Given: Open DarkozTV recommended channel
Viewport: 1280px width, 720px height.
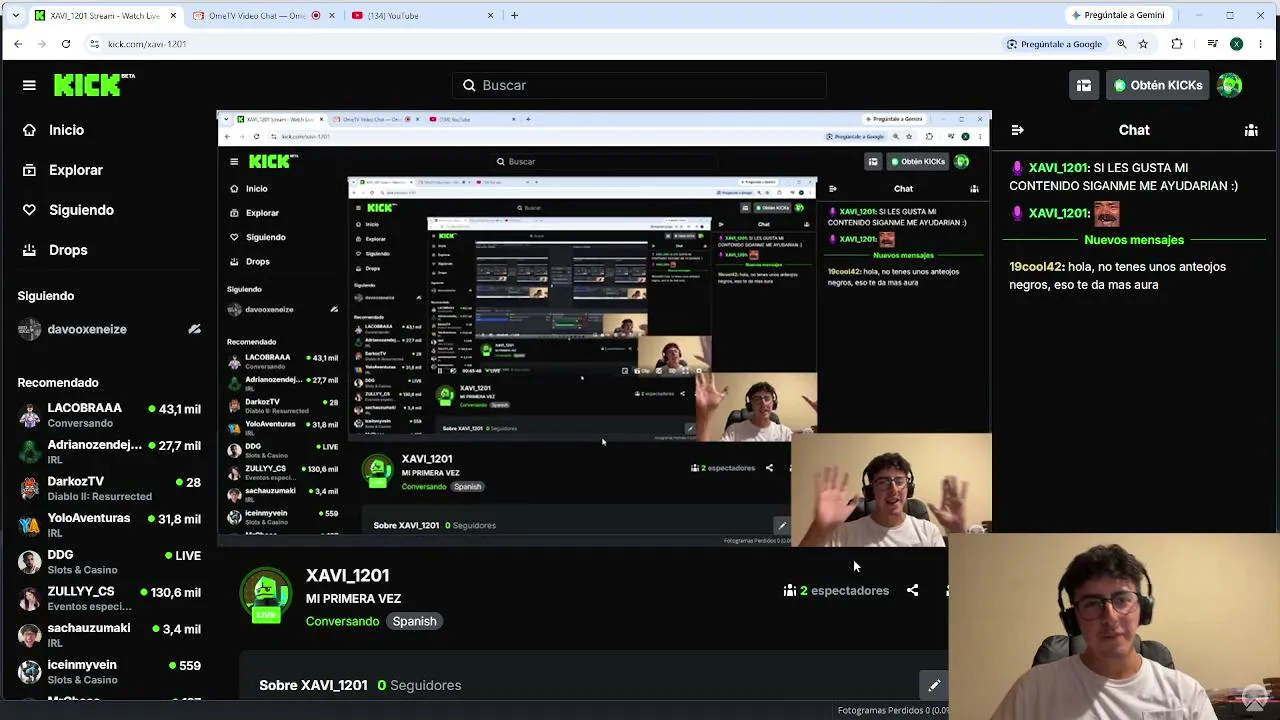Looking at the screenshot, I should 108,489.
